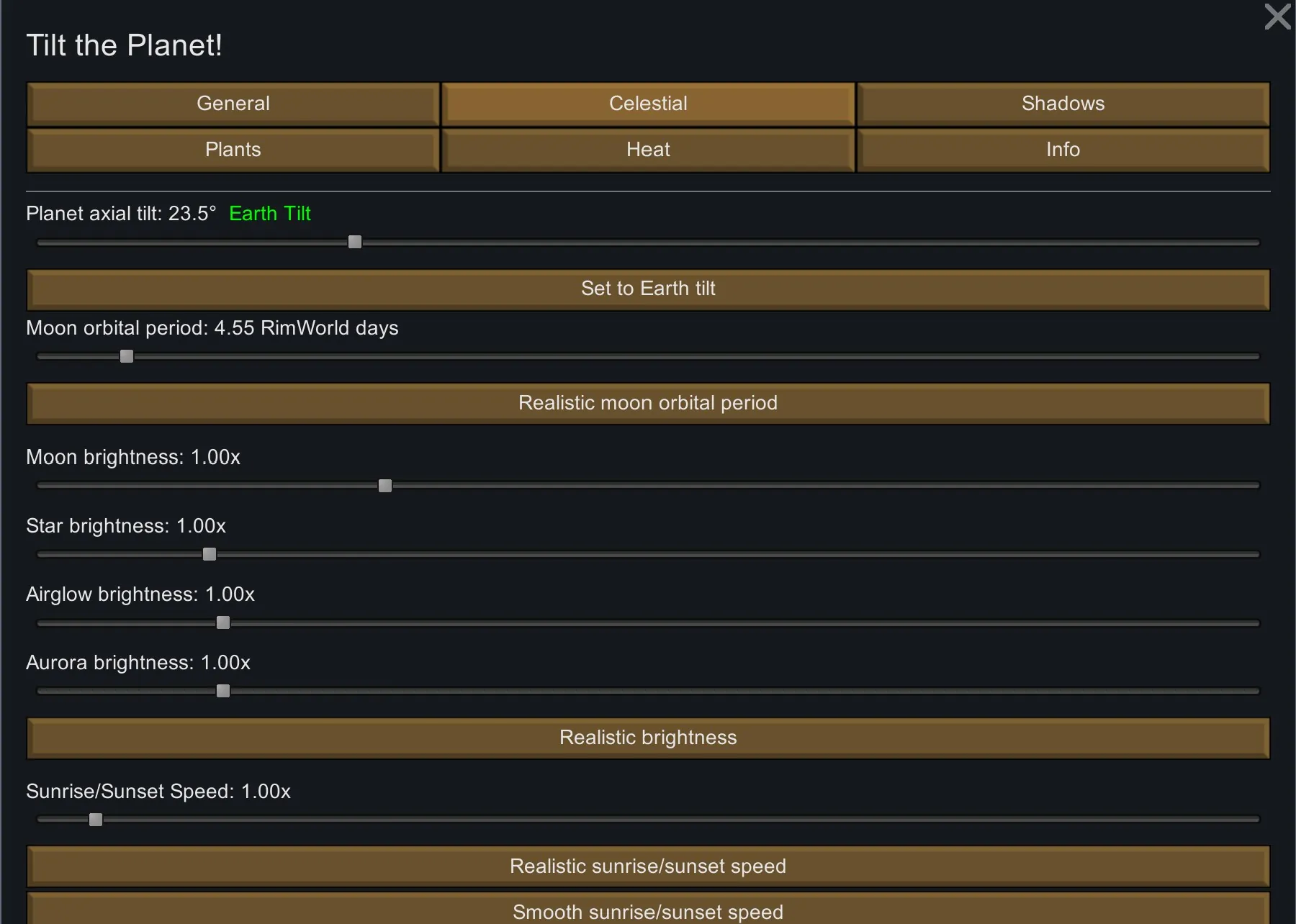This screenshot has height=924, width=1296.
Task: Apply Realistic sunrise/sunset speed
Action: [x=648, y=866]
